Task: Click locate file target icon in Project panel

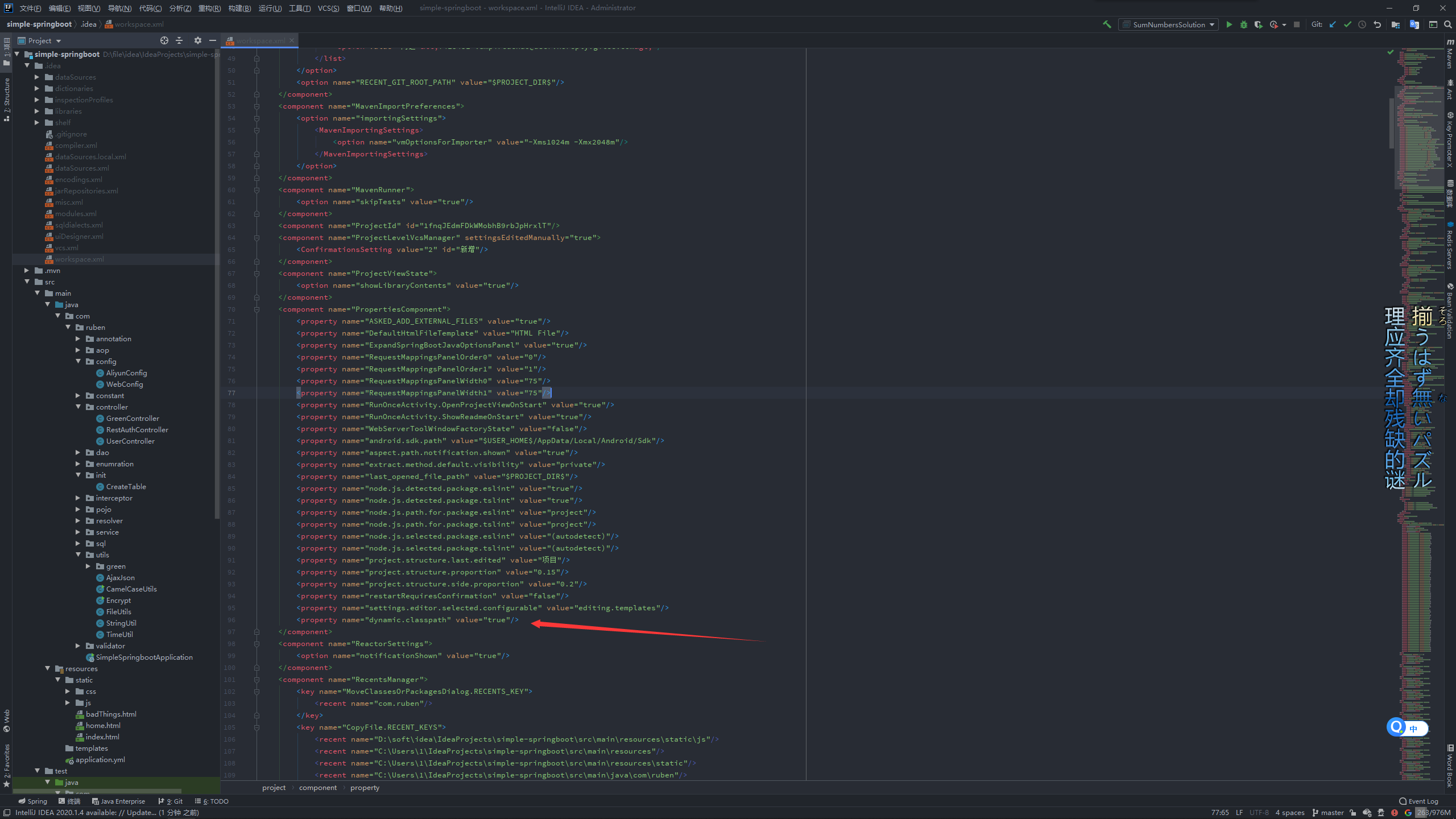Action: (164, 40)
